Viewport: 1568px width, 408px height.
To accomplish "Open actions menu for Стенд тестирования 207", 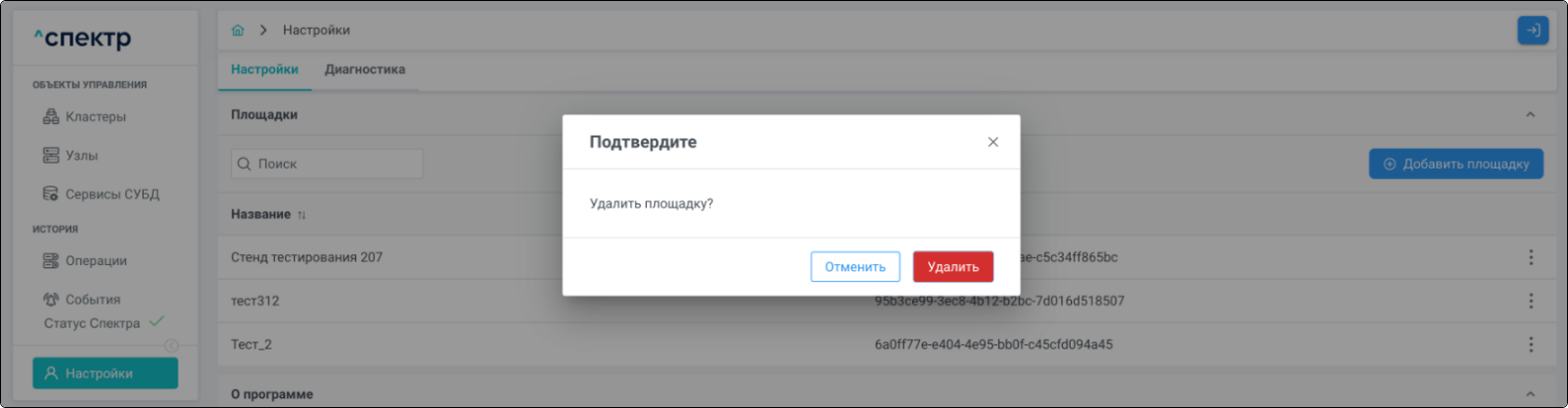I will coord(1530,257).
